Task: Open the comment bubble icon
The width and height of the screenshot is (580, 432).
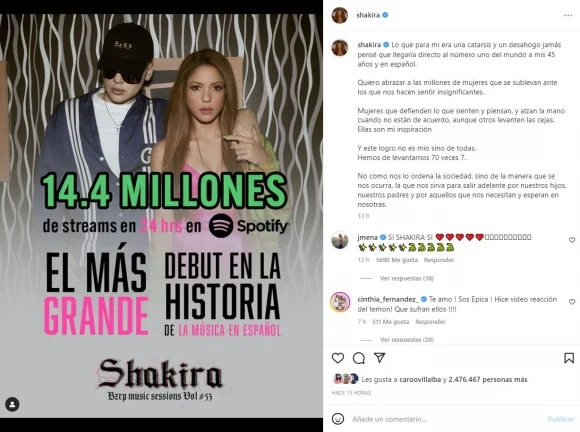Action: tap(358, 358)
